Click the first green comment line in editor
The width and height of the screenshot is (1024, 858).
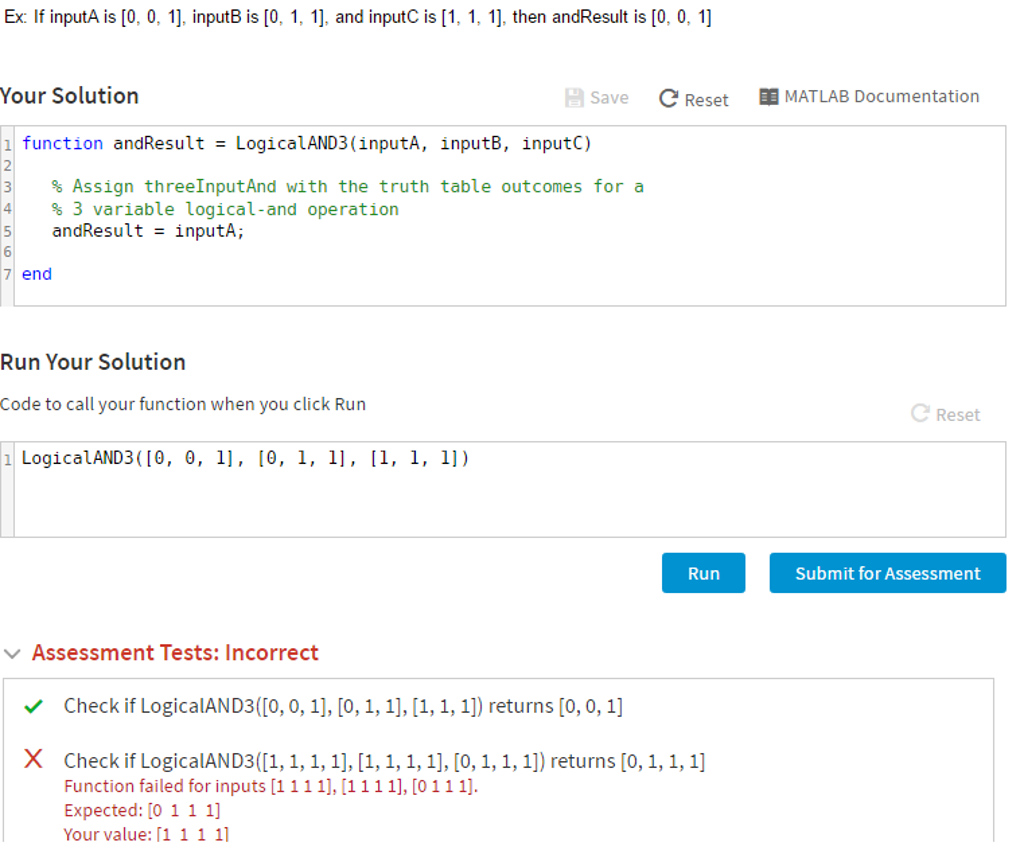coord(347,186)
